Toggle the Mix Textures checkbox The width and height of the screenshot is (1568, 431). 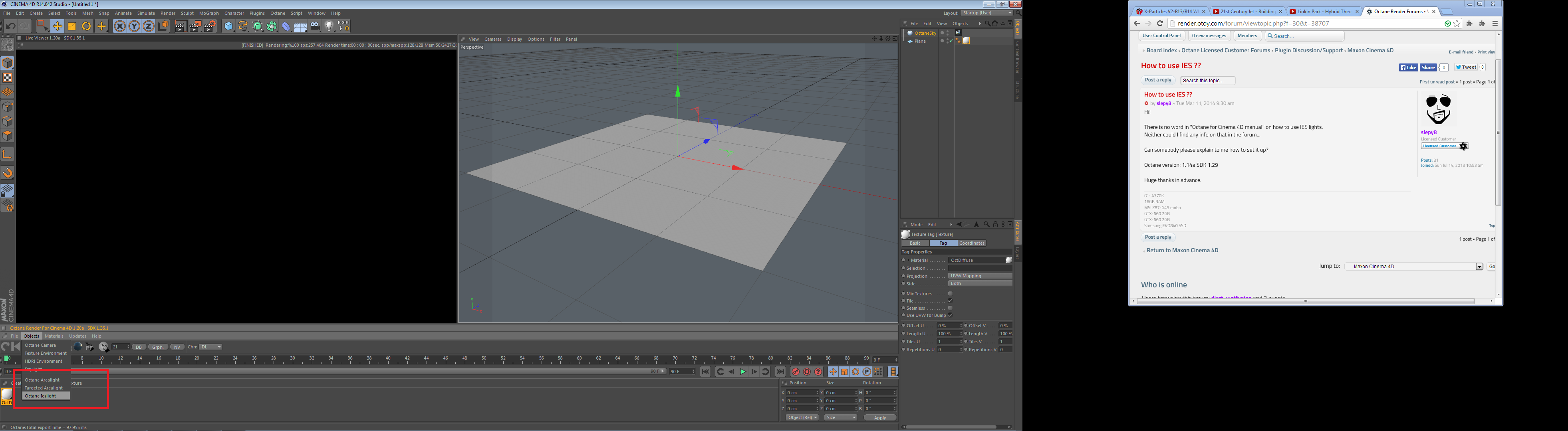(x=950, y=294)
